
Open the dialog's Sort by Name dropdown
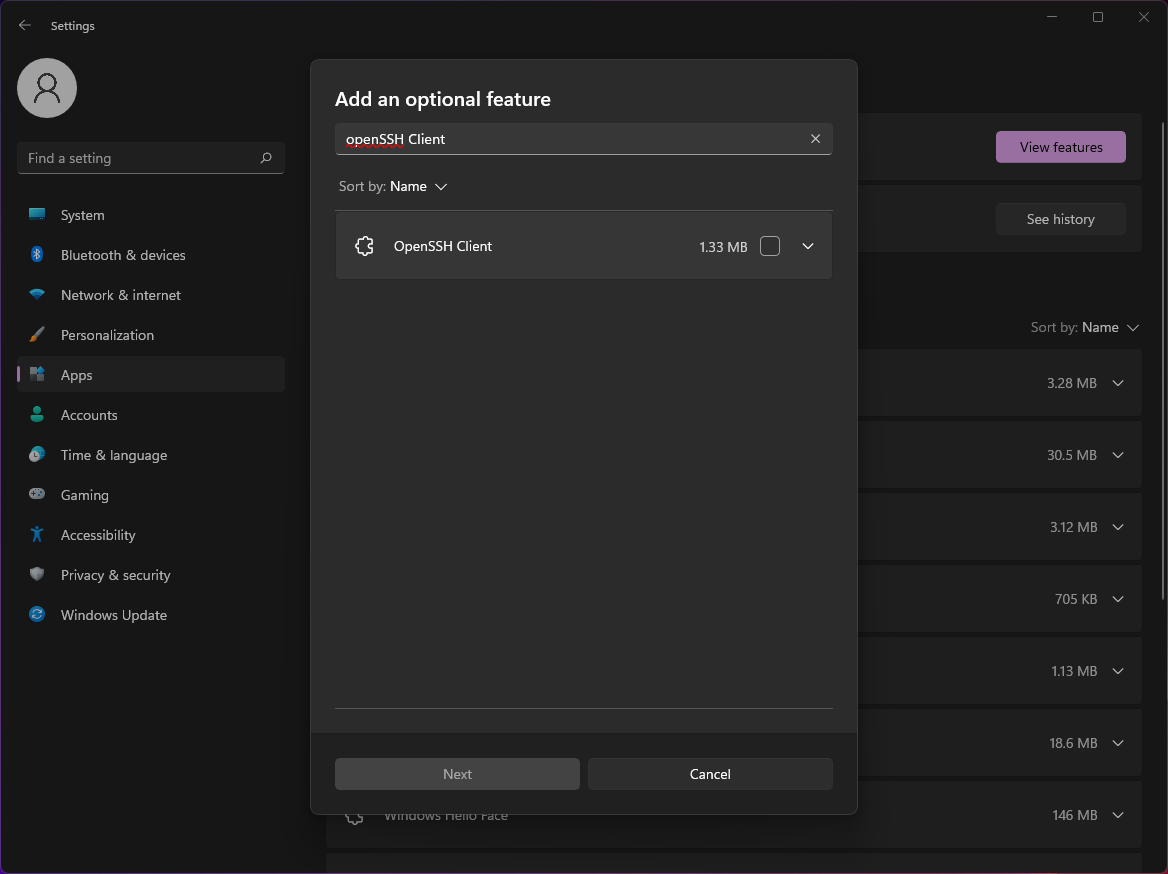coord(393,186)
